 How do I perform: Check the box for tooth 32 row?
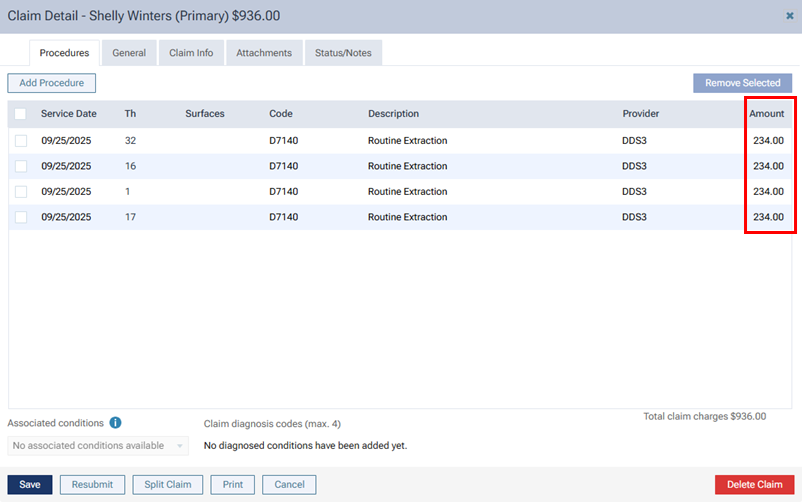[21, 141]
